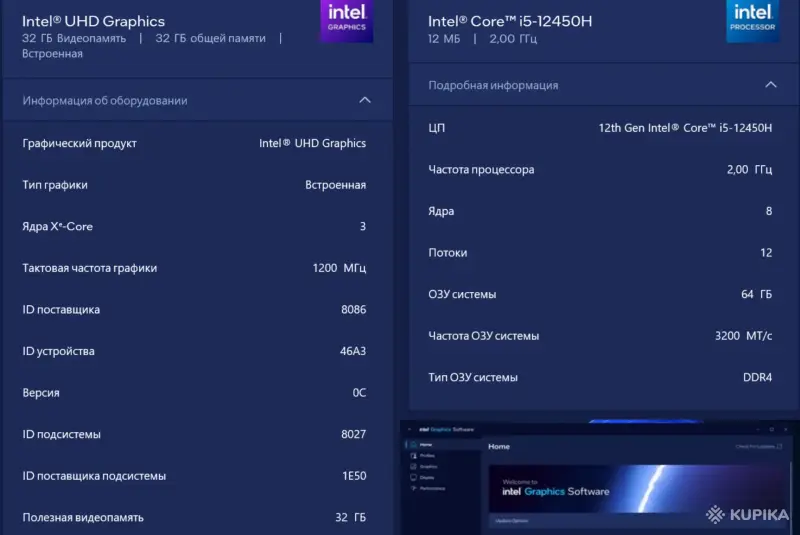This screenshot has height=535, width=800.
Task: Maximize the Intel Graphics Software window
Action: click(x=771, y=429)
